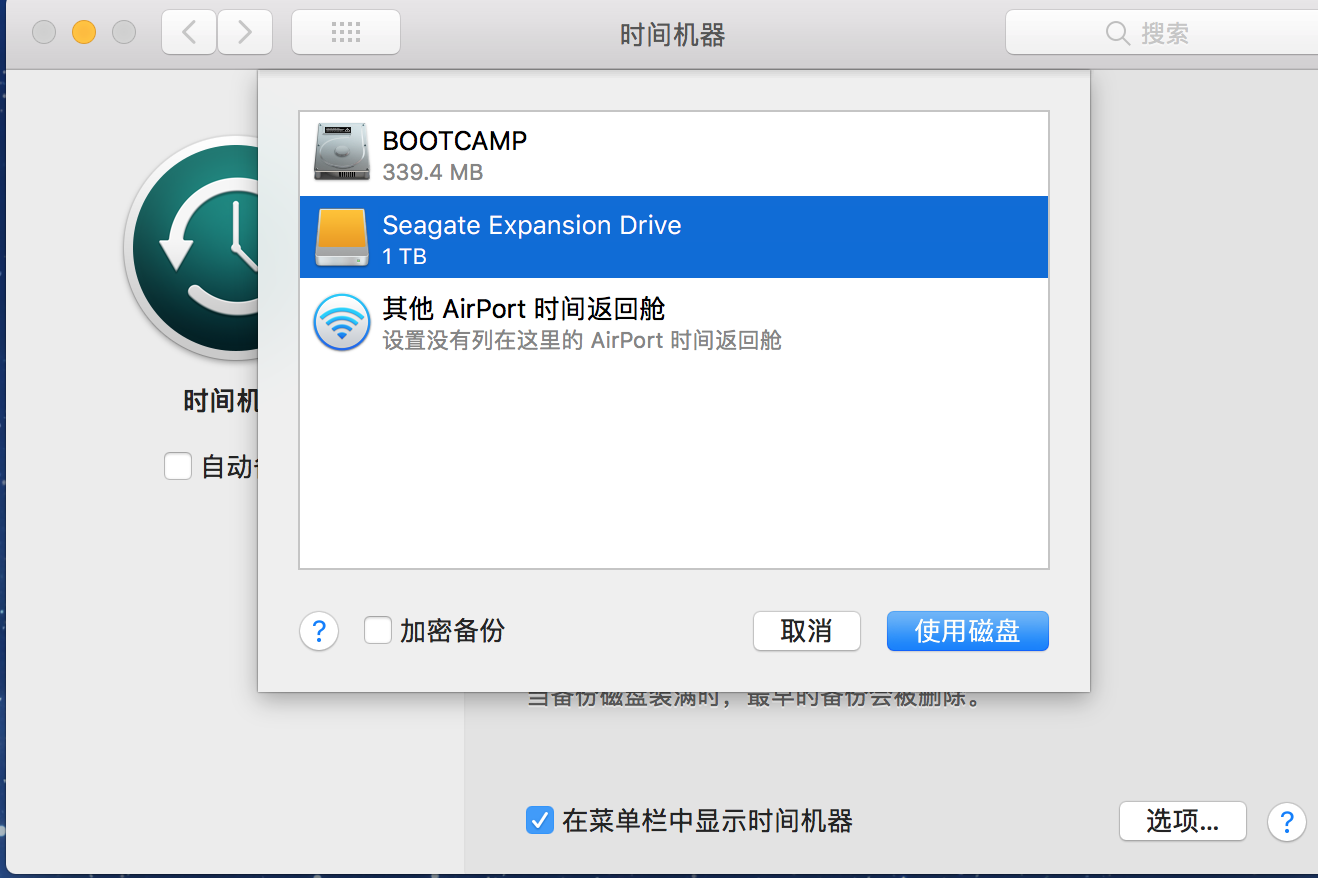Open help from the disk dialog question mark

tap(319, 631)
